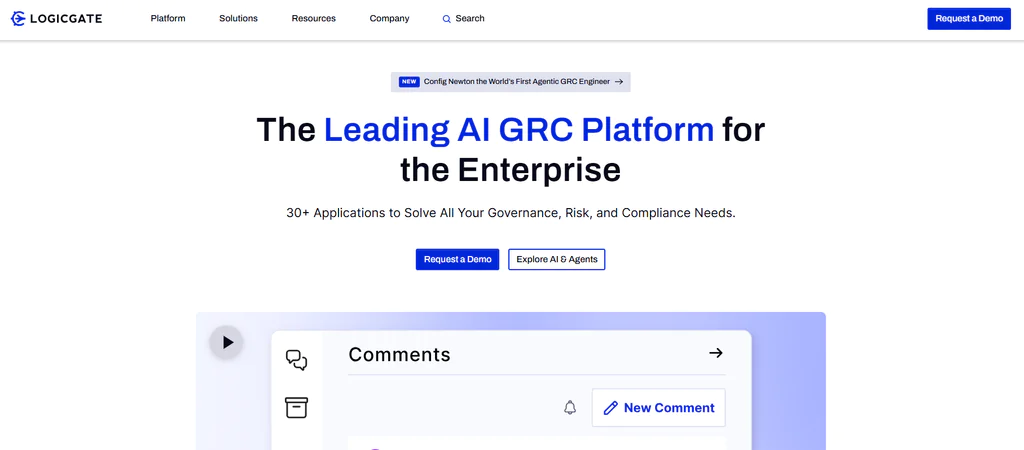Open the Resources menu
Screen dimensions: 1024x450
[x=313, y=18]
